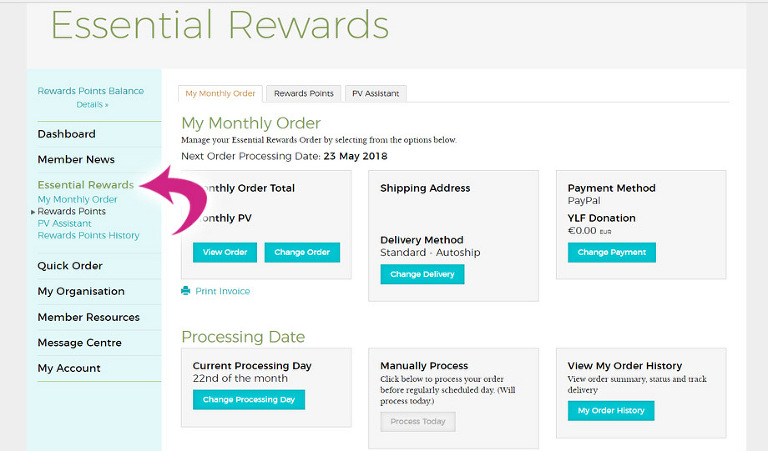Image resolution: width=768 pixels, height=451 pixels.
Task: Navigate to Message Centre
Action: click(x=79, y=343)
